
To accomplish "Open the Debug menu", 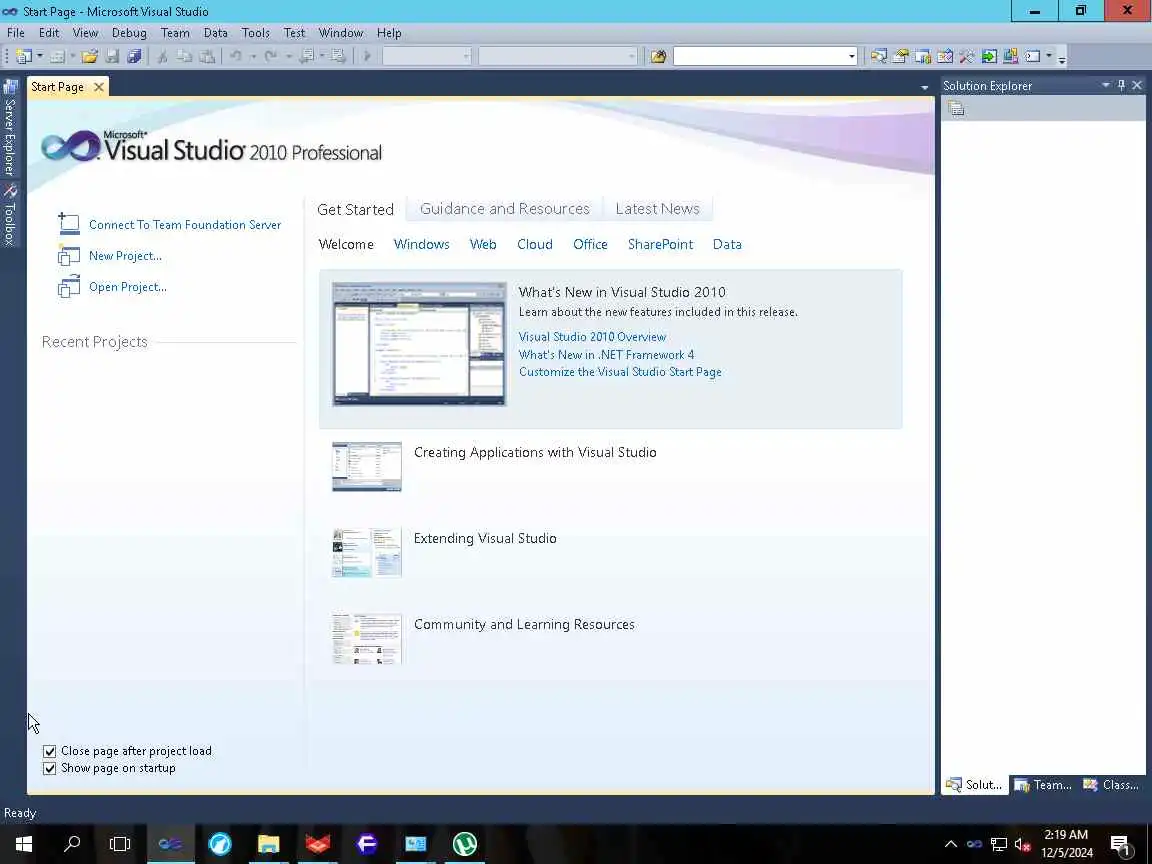I will tap(129, 32).
